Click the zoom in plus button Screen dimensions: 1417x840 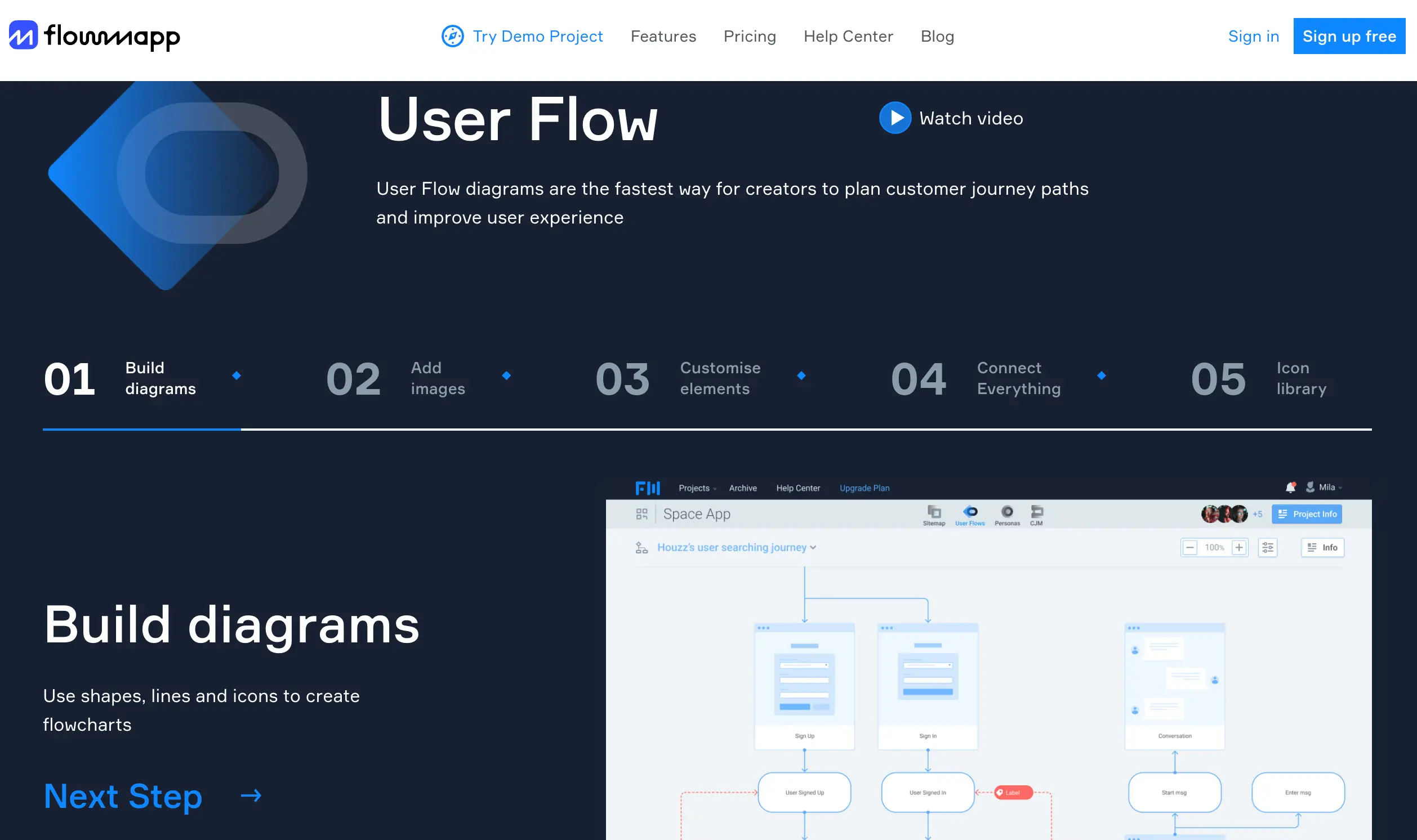click(x=1239, y=547)
